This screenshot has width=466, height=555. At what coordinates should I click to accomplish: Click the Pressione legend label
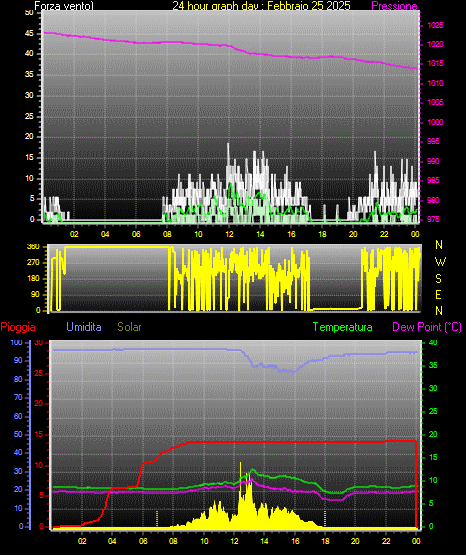click(x=394, y=6)
